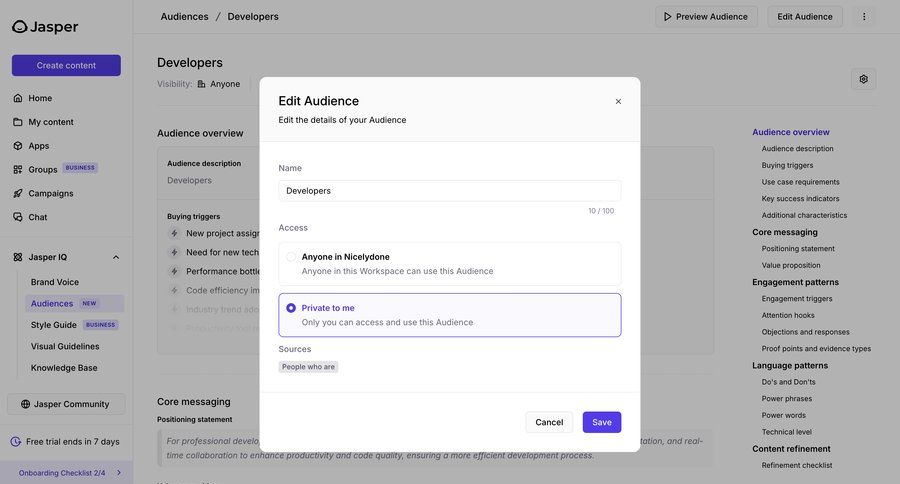
Task: Jump to Use case requirements in outline
Action: click(800, 182)
